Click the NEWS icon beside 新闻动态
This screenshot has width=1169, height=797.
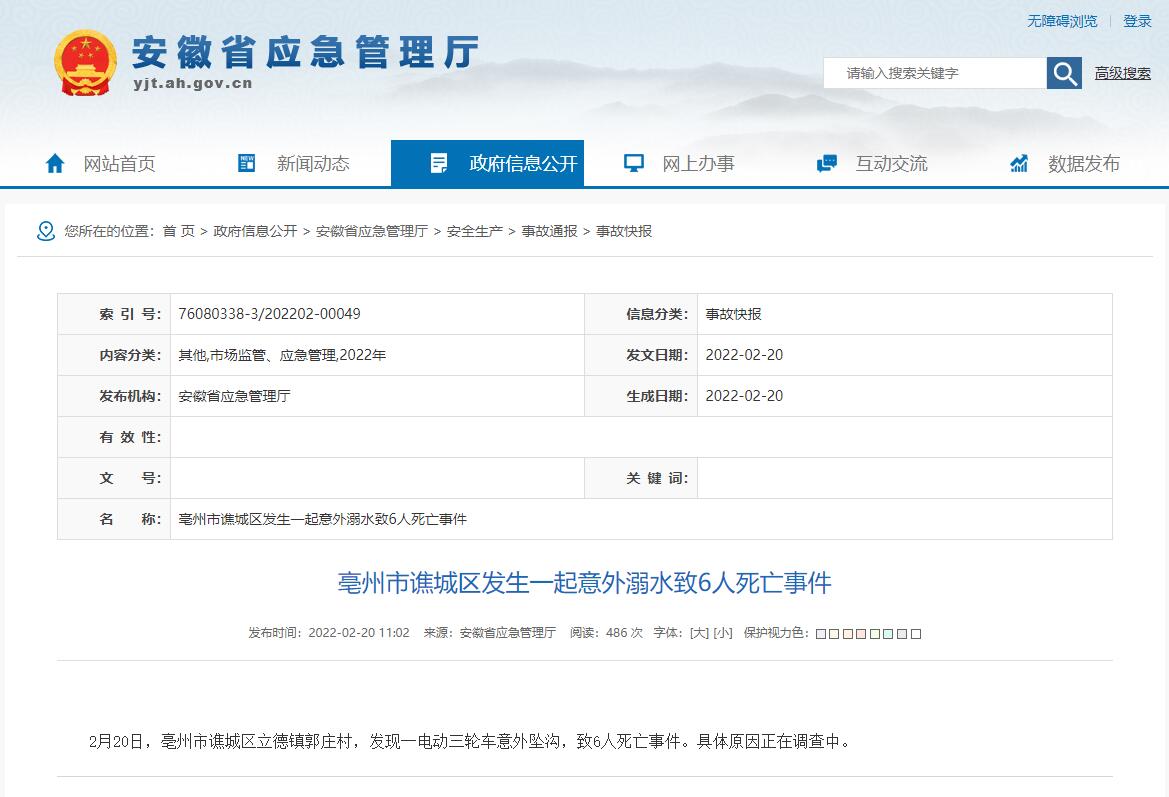tap(246, 162)
